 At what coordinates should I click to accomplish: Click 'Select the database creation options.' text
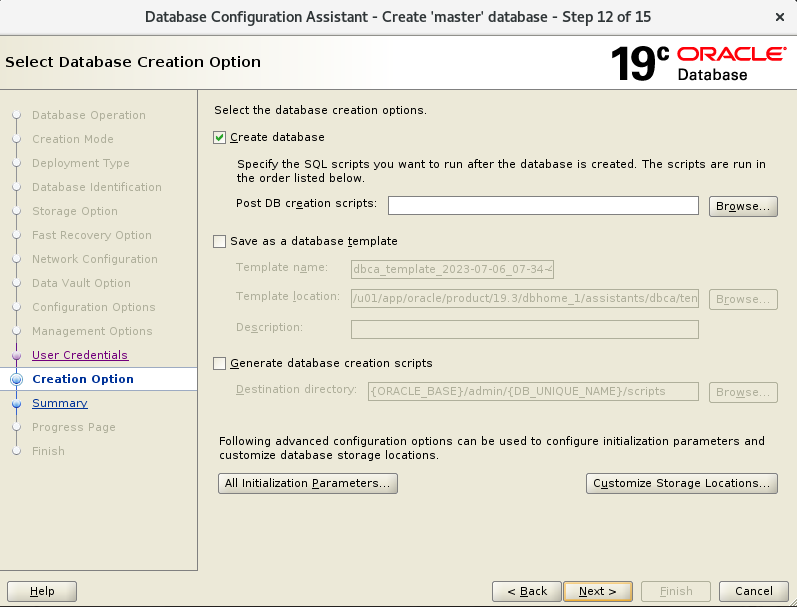320,110
